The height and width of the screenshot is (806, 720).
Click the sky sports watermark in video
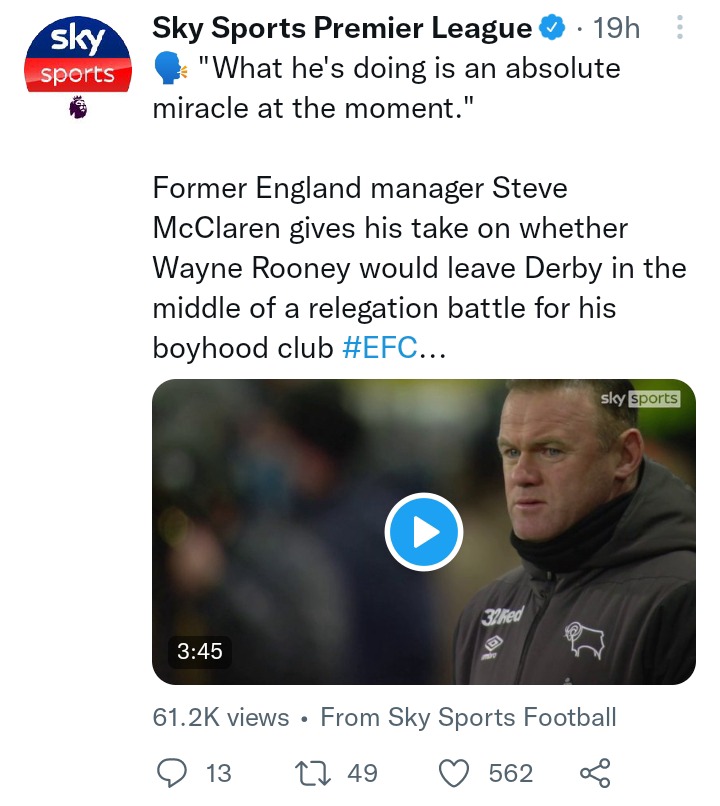pyautogui.click(x=640, y=398)
